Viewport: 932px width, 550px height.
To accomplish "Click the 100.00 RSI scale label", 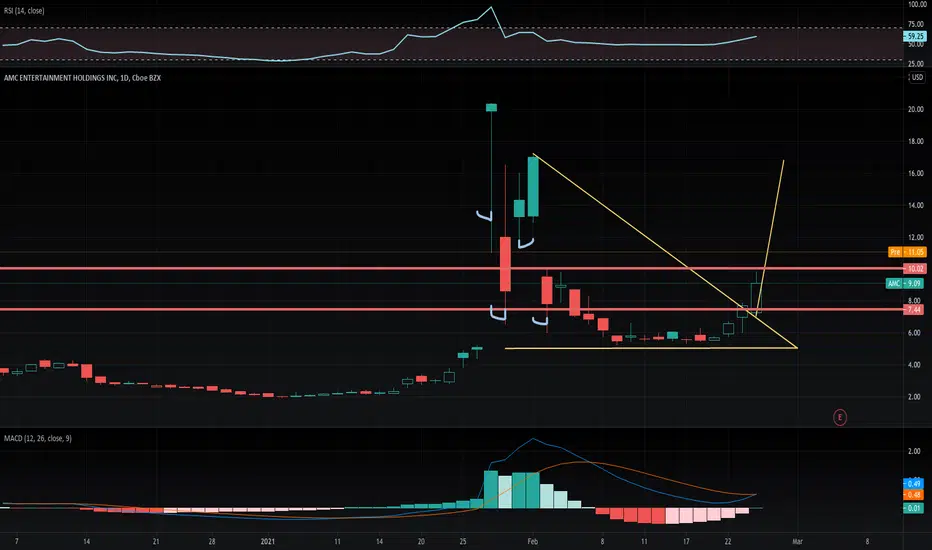I will [917, 4].
